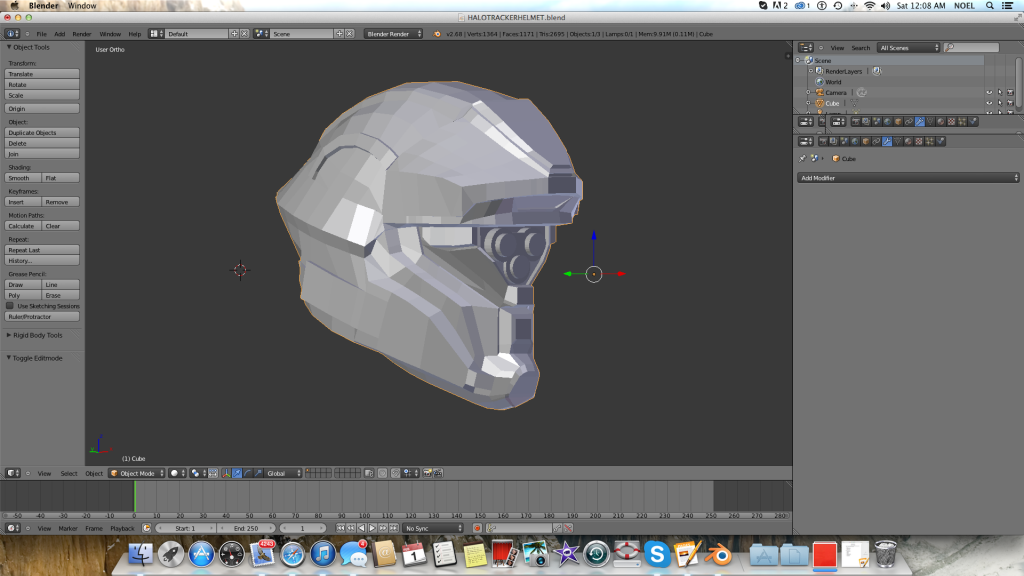The width and height of the screenshot is (1024, 576).
Task: Click the Repeat Last button
Action: pyautogui.click(x=42, y=249)
